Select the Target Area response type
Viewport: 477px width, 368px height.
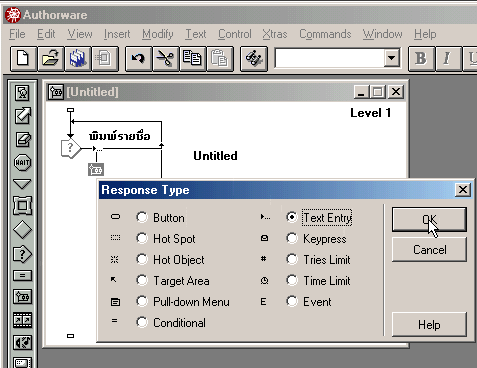click(x=142, y=280)
